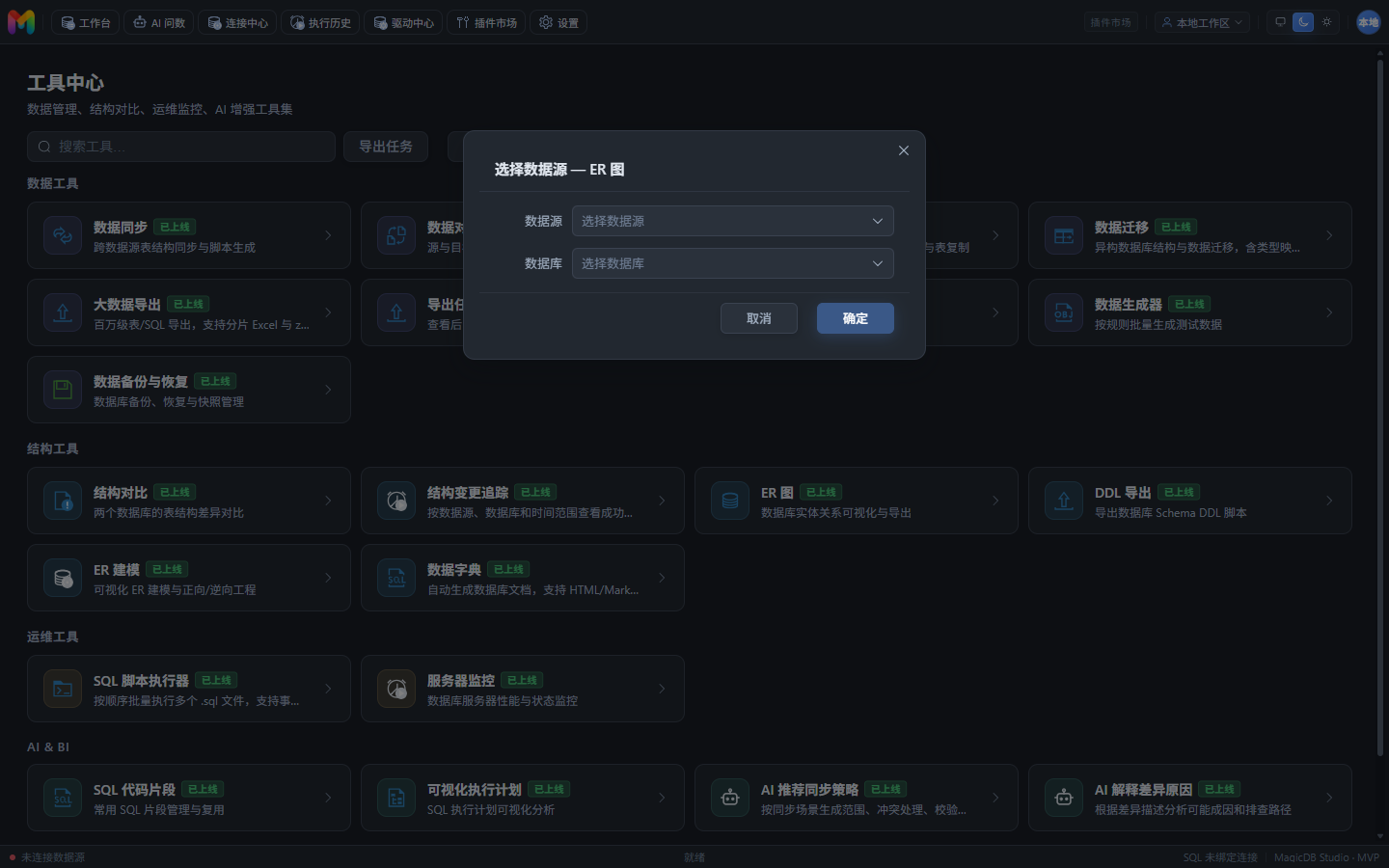Click the 数据生成器 OBJ icon
Screen dimensions: 1389x868
click(1064, 312)
